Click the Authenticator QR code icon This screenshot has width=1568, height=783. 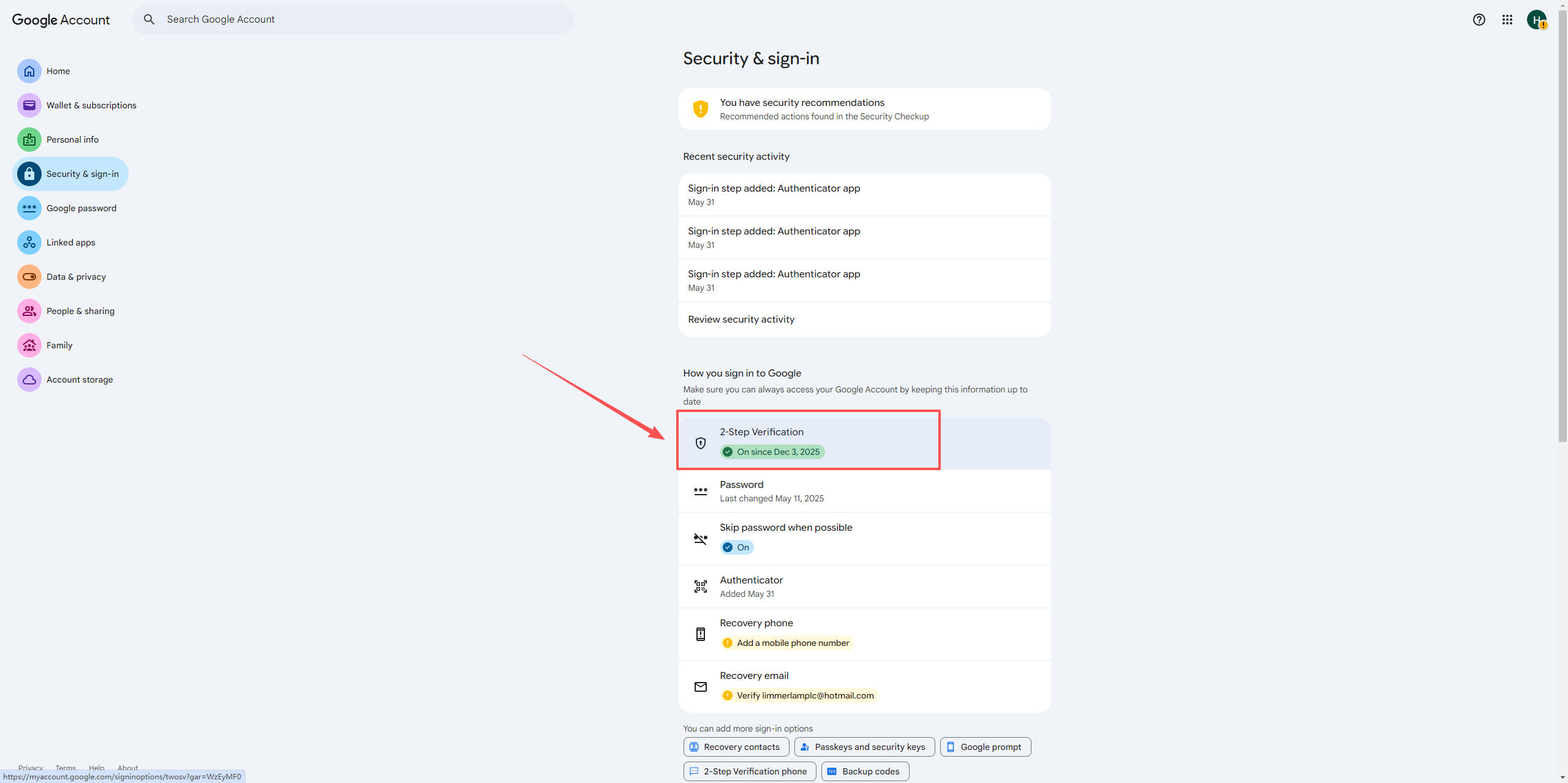pos(701,586)
